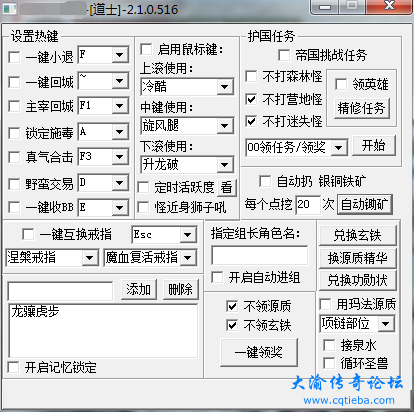Toggle 一键互换戒指 checkbox
414x412 pixels.
click(x=28, y=234)
